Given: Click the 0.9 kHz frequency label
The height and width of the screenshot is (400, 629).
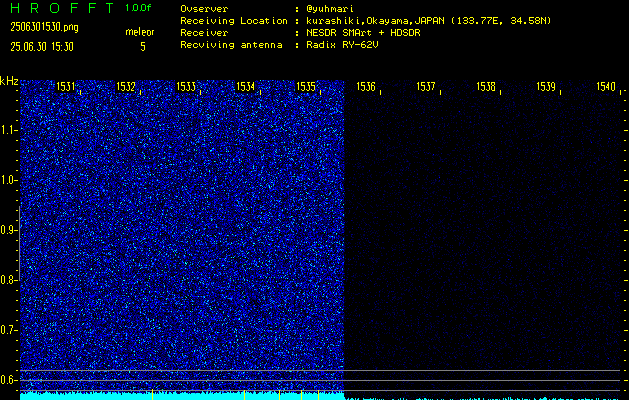Looking at the screenshot, I should tap(8, 230).
